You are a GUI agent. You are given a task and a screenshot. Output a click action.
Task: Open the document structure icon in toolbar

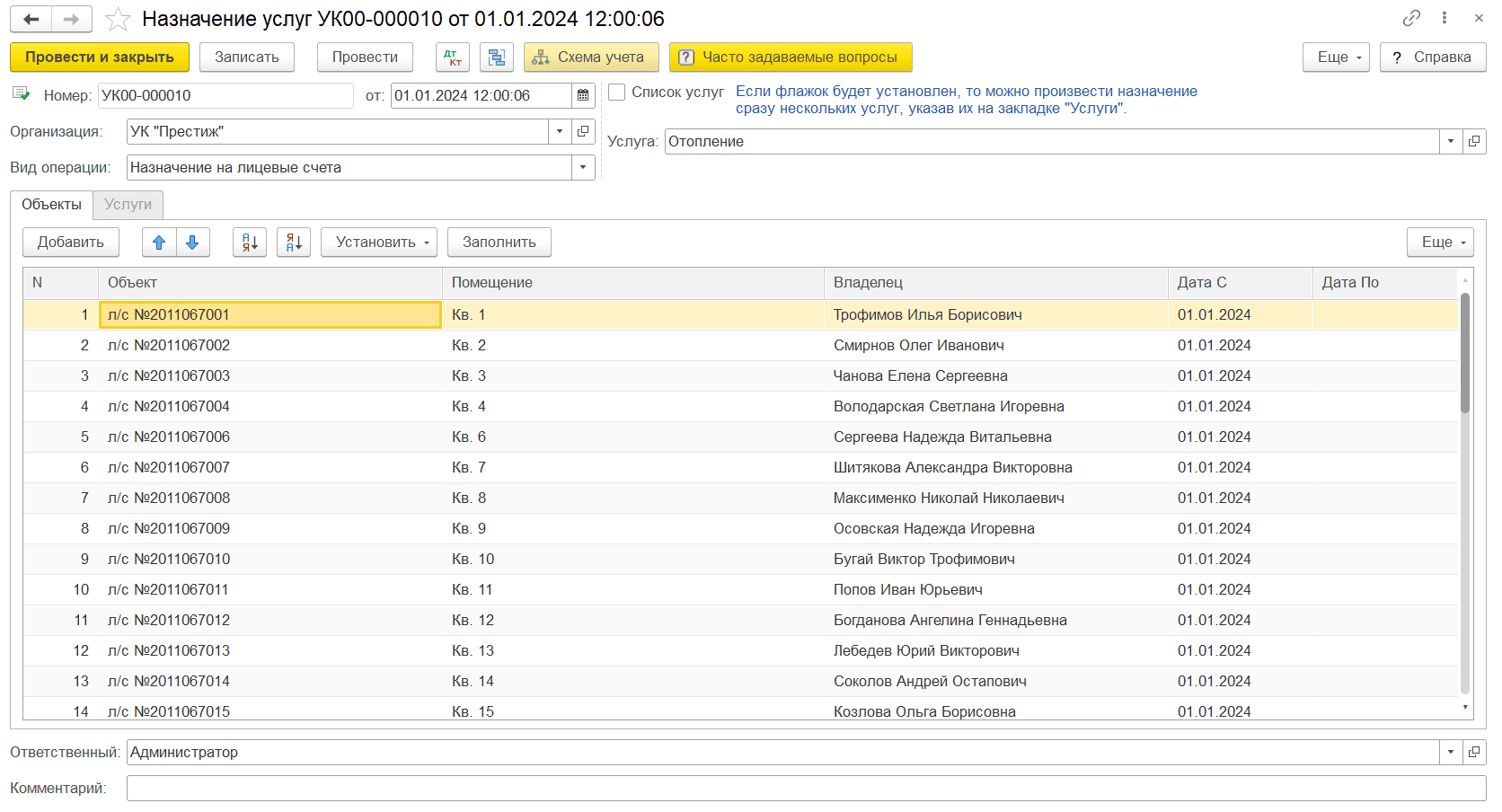click(496, 57)
